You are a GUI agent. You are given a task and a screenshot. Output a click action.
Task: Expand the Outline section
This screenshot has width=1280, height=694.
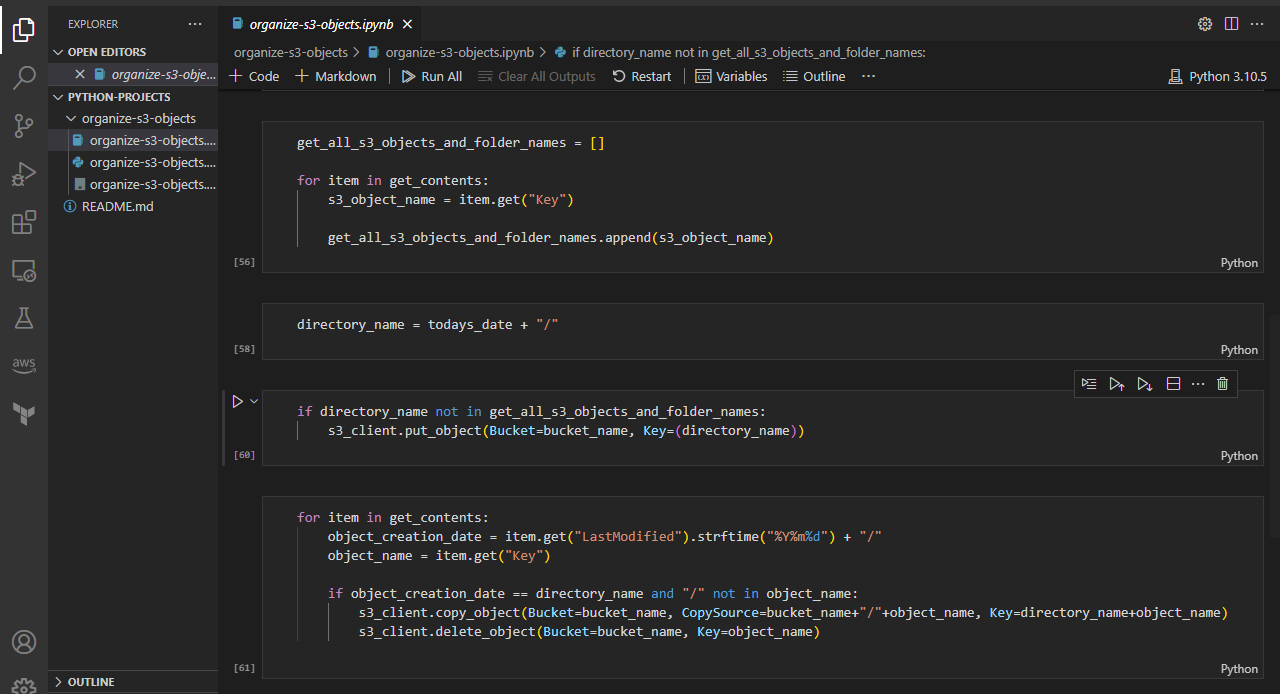click(133, 682)
